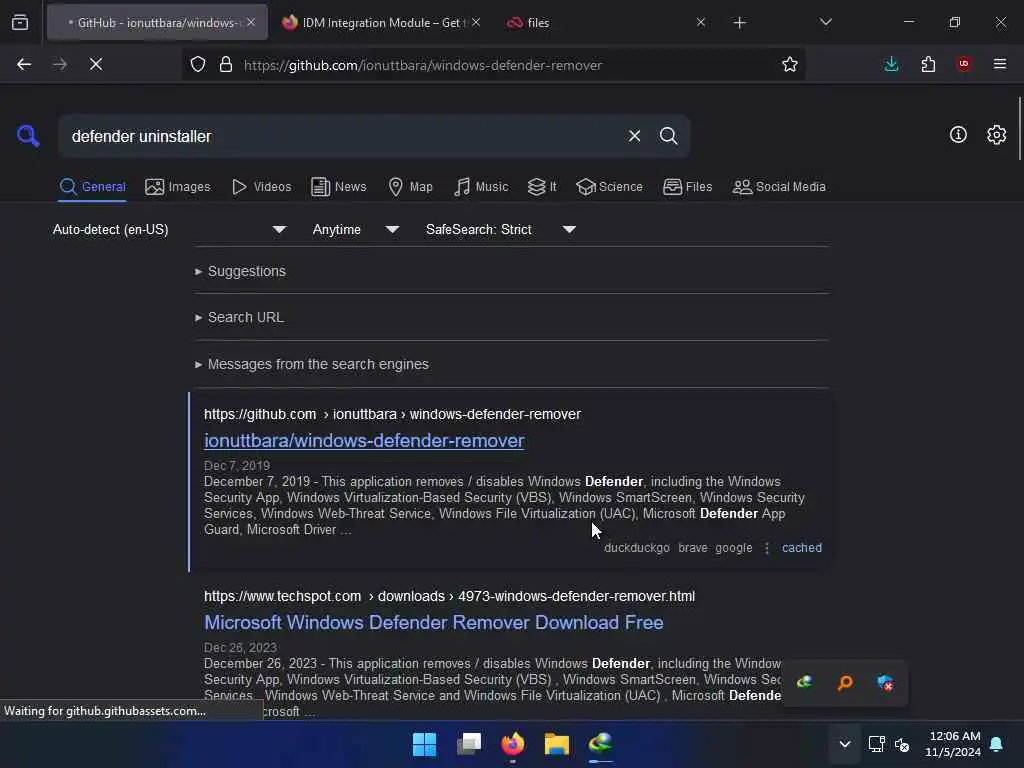
Task: Switch to Images search category
Action: [178, 187]
